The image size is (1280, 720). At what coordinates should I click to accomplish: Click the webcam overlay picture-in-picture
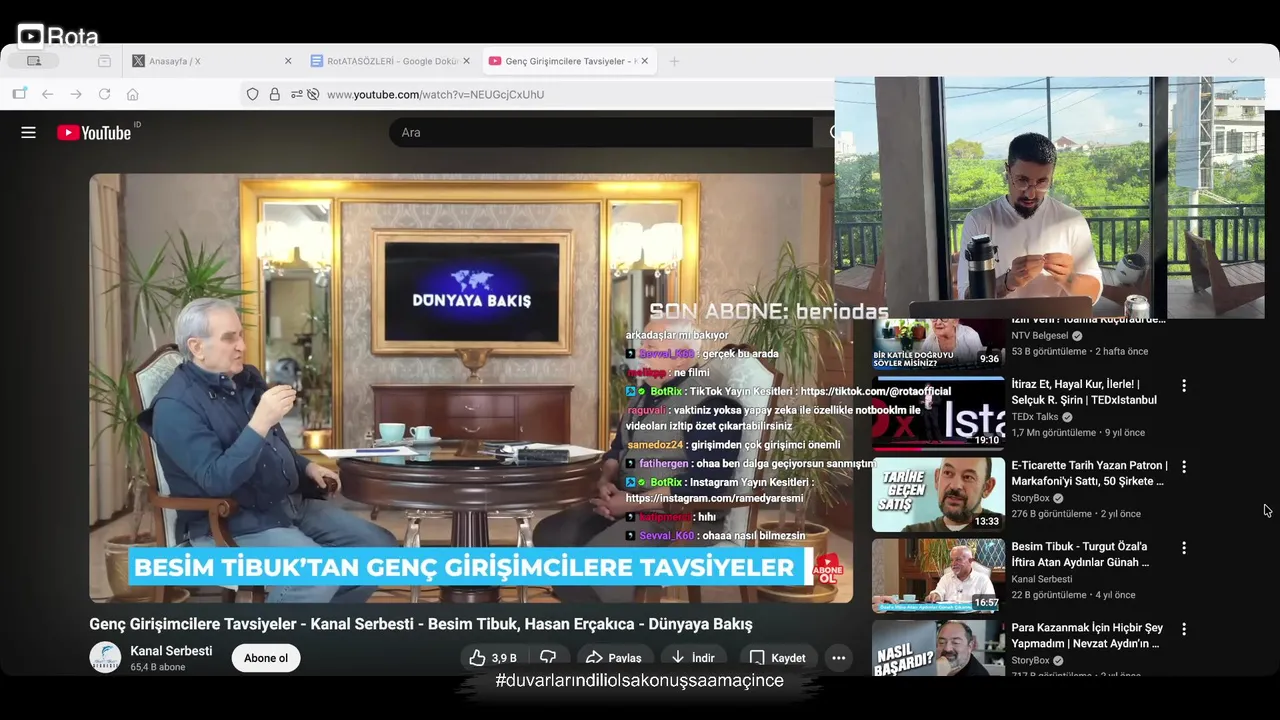(1049, 197)
